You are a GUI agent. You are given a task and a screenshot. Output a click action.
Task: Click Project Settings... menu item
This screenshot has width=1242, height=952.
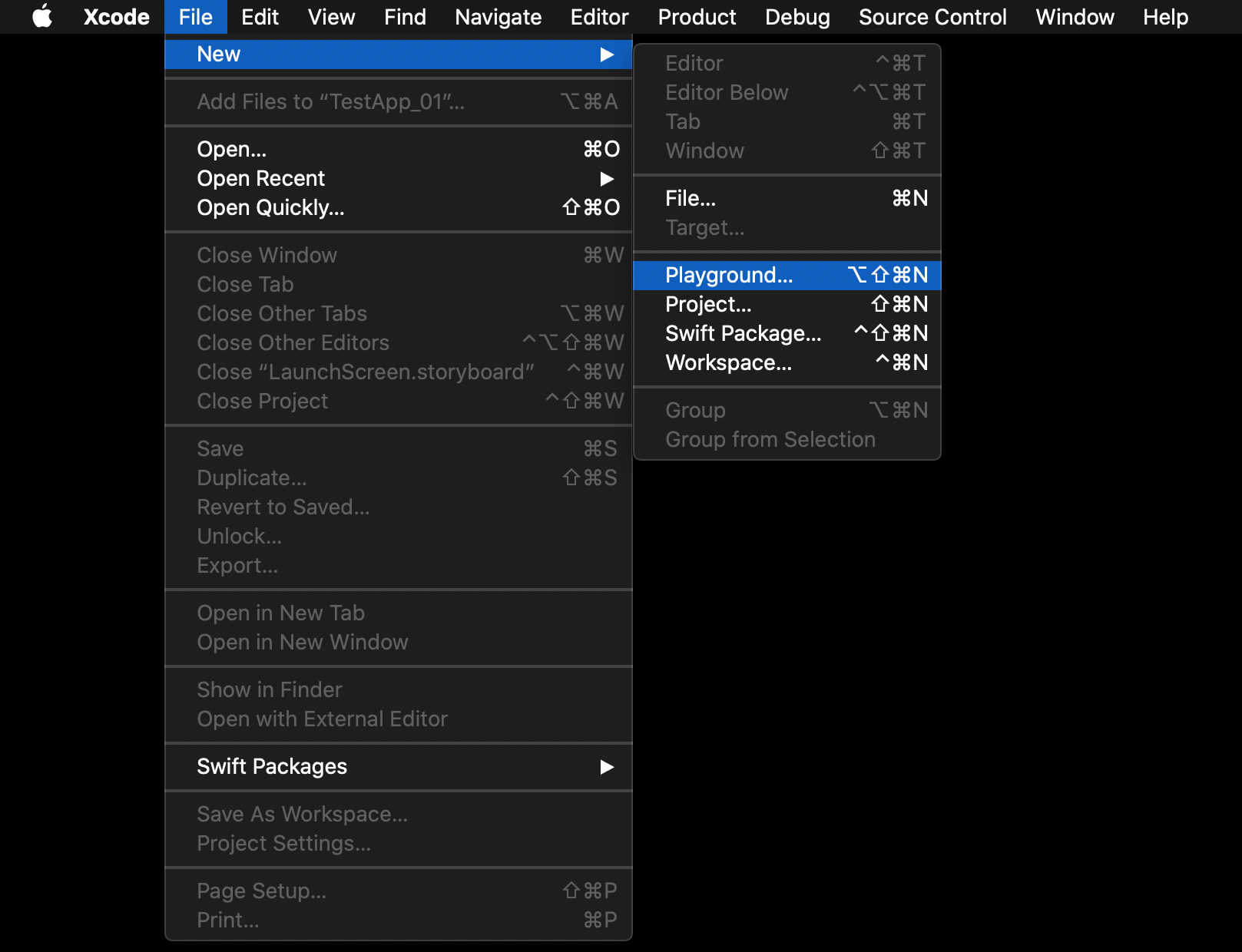(399, 843)
